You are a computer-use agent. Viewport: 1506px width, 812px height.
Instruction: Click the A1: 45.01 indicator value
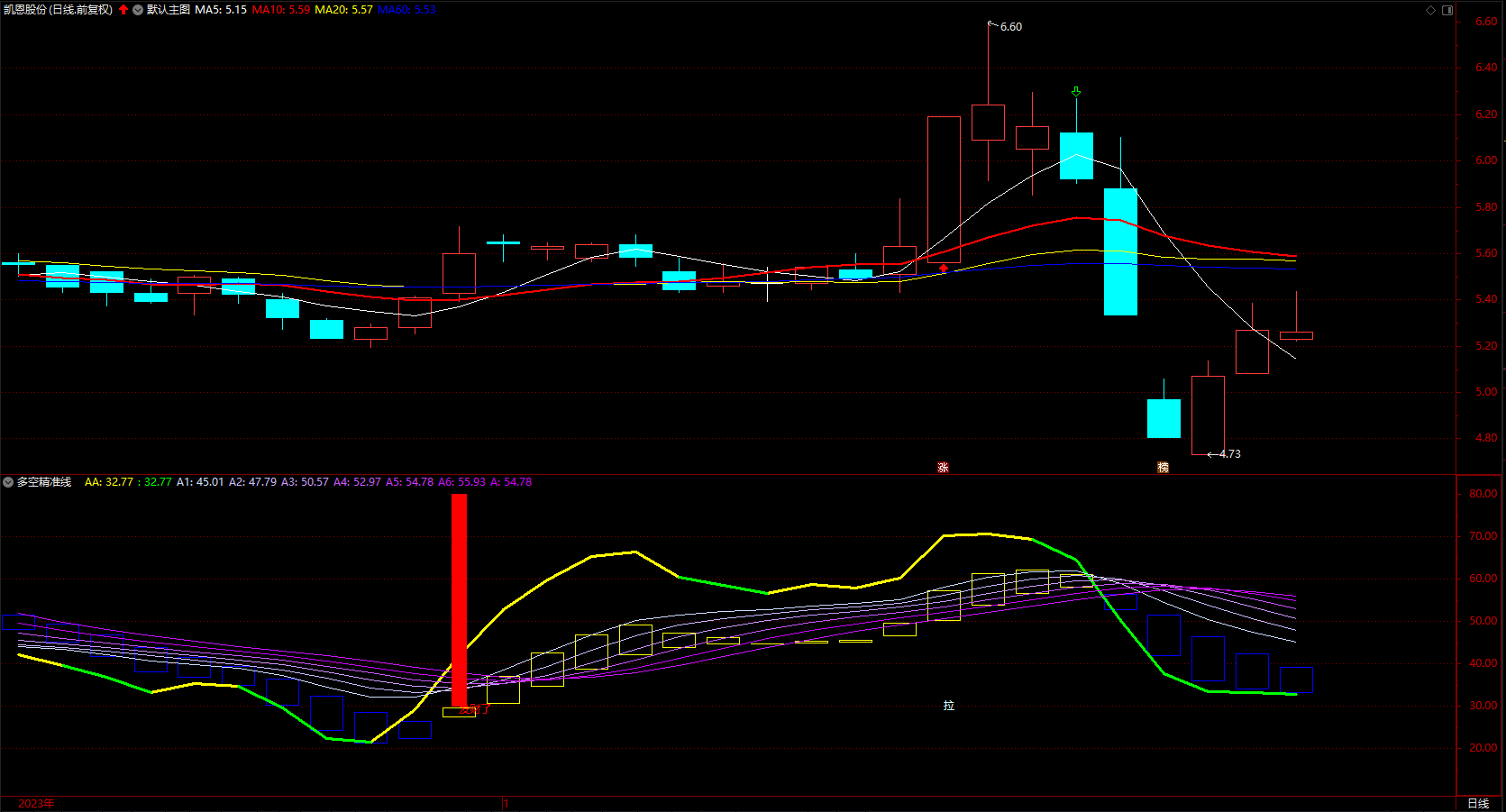(x=200, y=482)
